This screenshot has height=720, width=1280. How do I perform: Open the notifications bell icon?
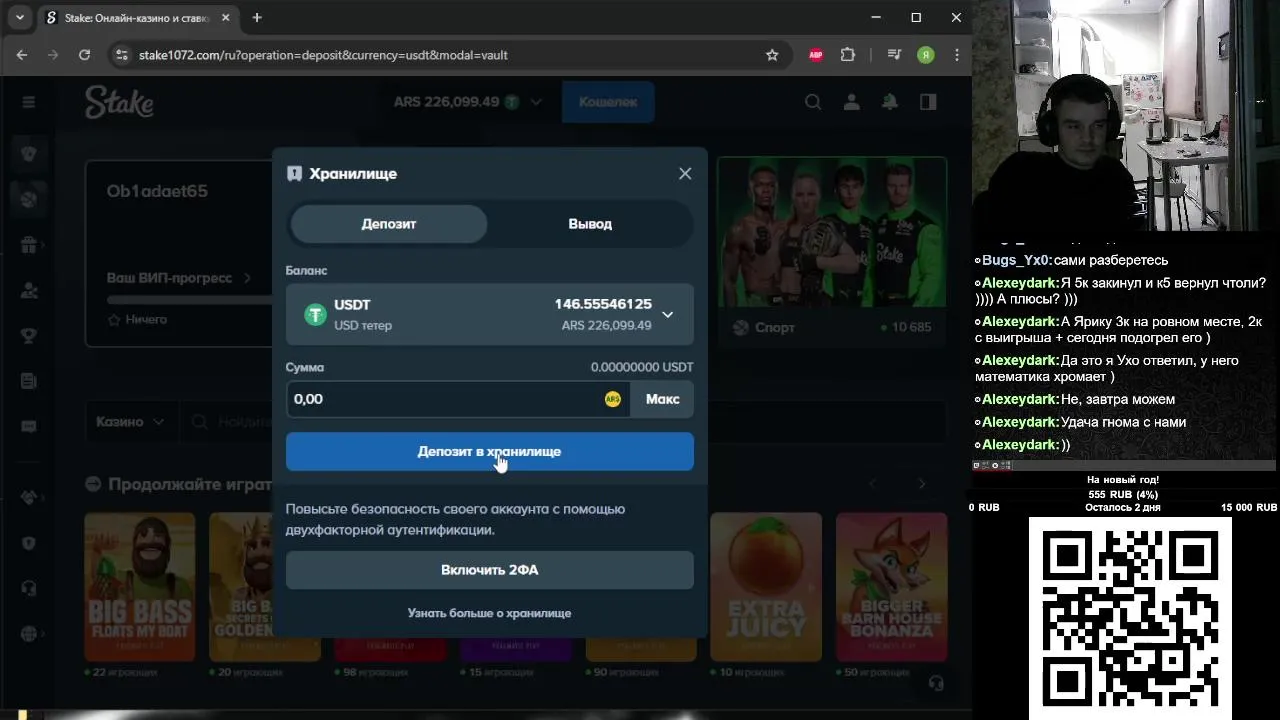point(889,102)
